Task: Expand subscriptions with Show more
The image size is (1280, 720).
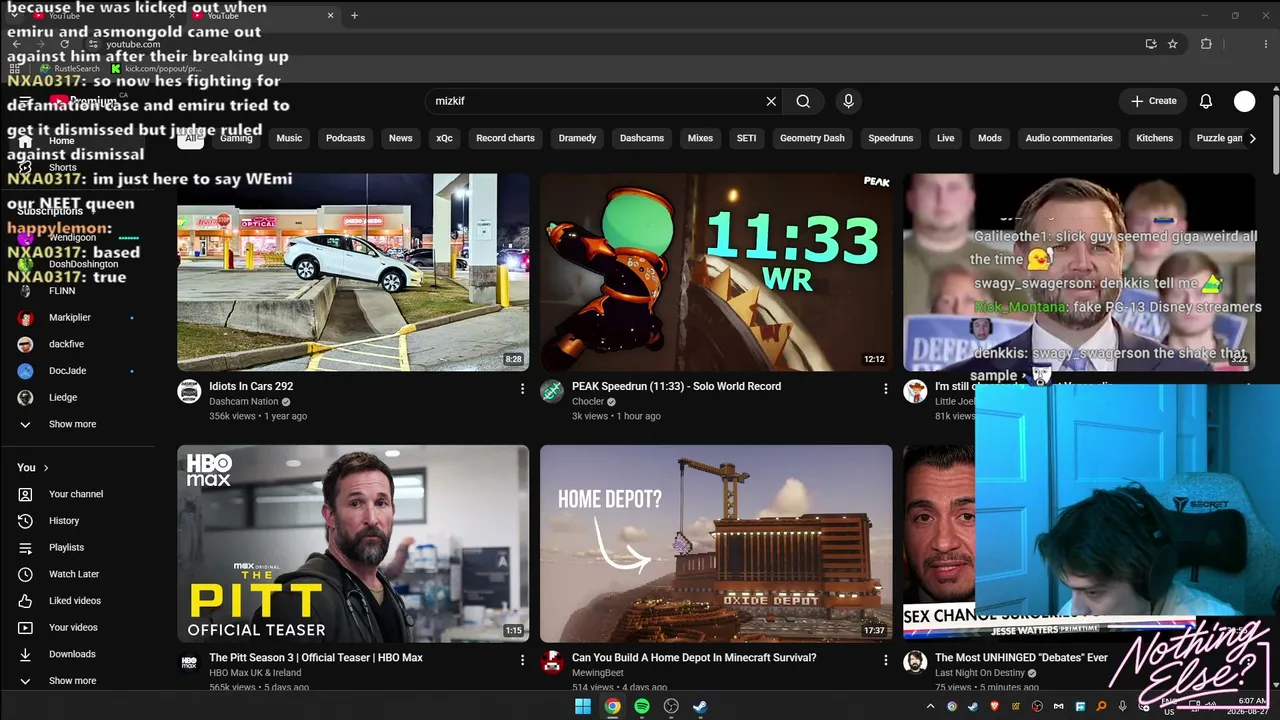Action: pos(72,424)
